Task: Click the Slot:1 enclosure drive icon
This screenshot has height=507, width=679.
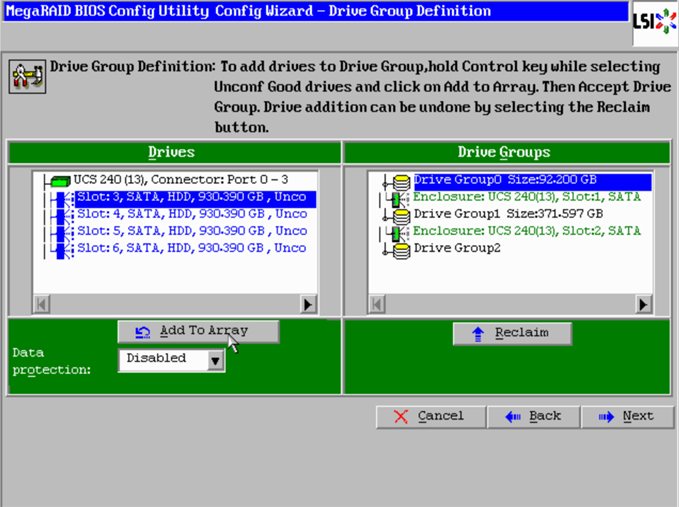Action: click(x=396, y=198)
